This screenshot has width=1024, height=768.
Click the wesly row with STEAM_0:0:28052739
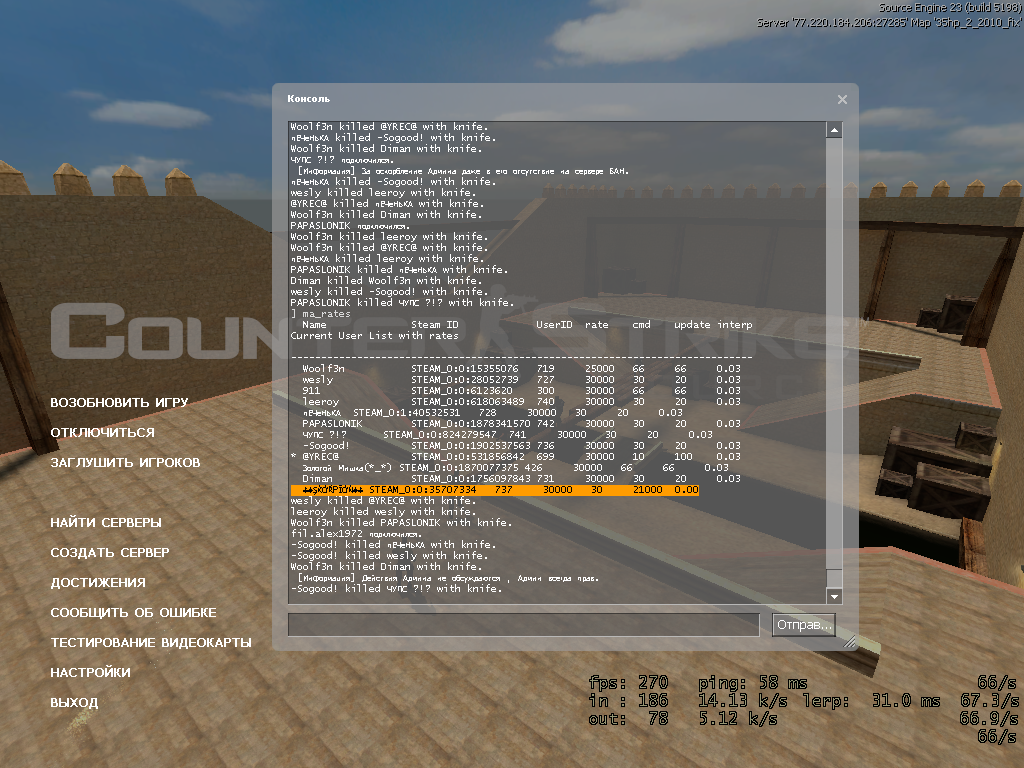tap(521, 379)
